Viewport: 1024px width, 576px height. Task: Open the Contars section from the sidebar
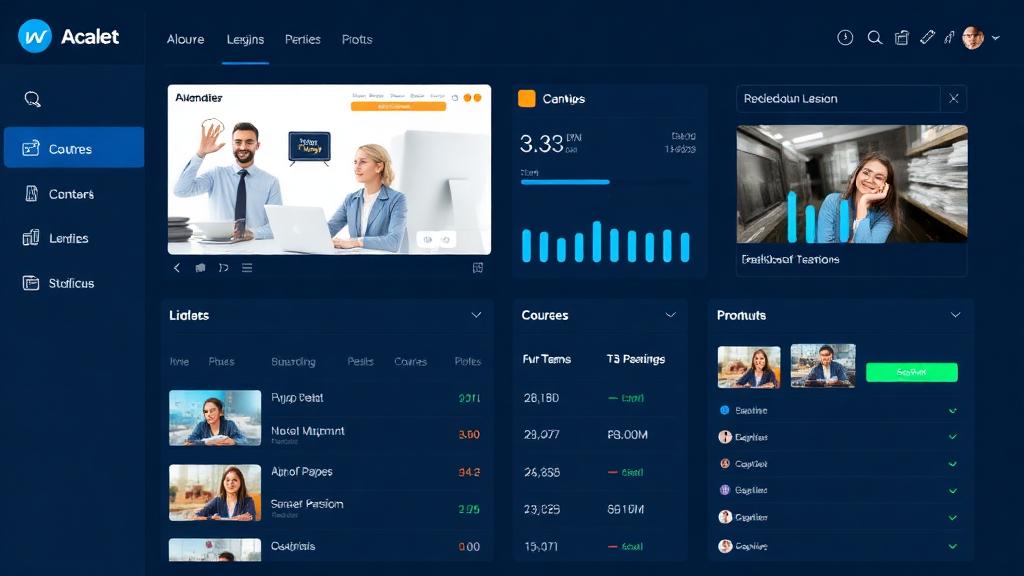pyautogui.click(x=33, y=192)
